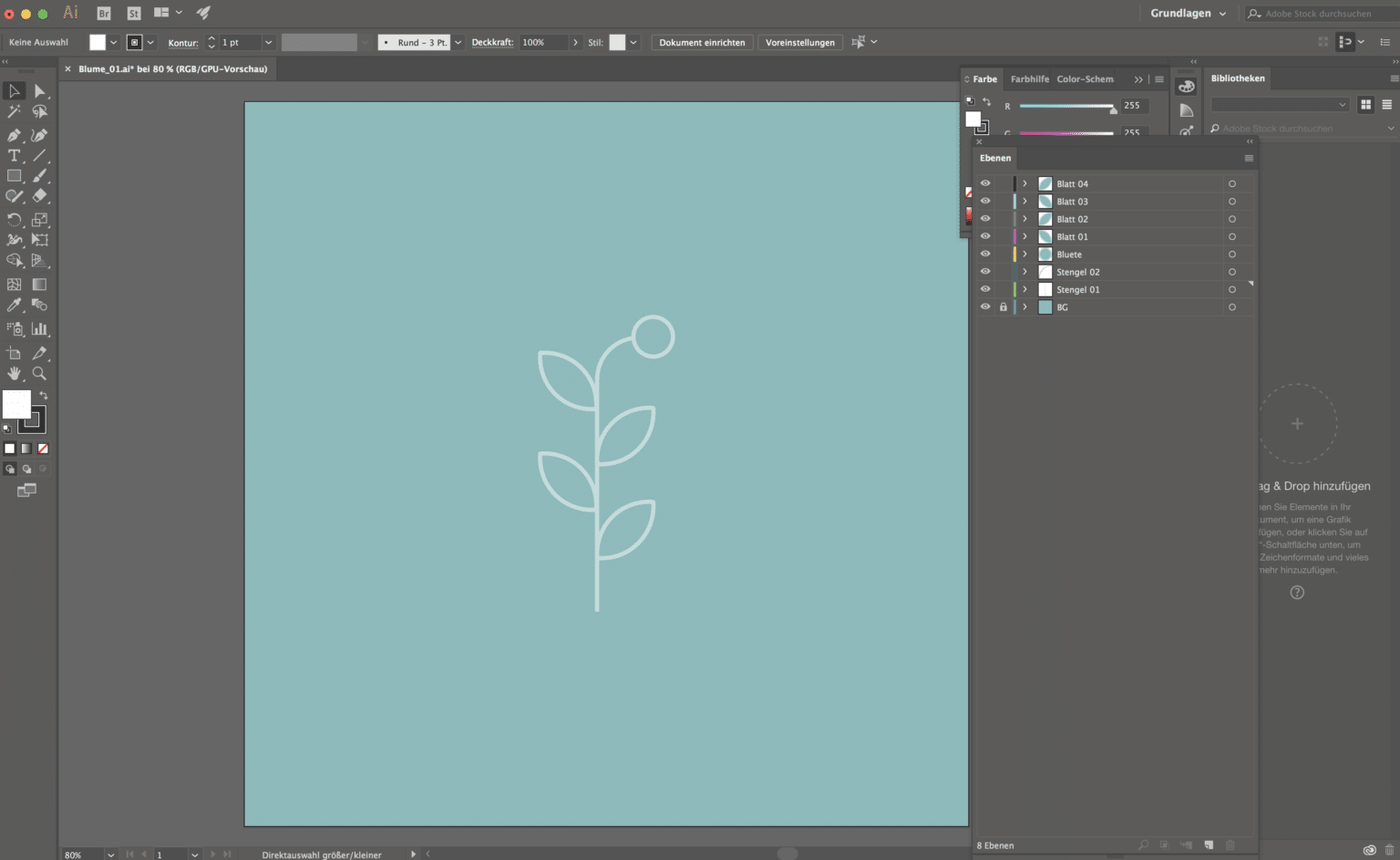Expand the Blatt 01 layer contents

click(x=1024, y=236)
